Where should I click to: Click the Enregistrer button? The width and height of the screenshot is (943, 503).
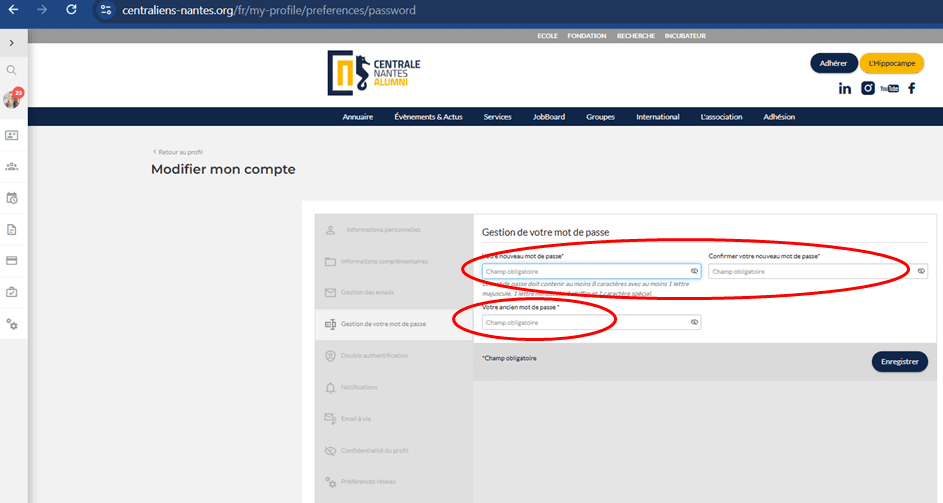tap(899, 362)
